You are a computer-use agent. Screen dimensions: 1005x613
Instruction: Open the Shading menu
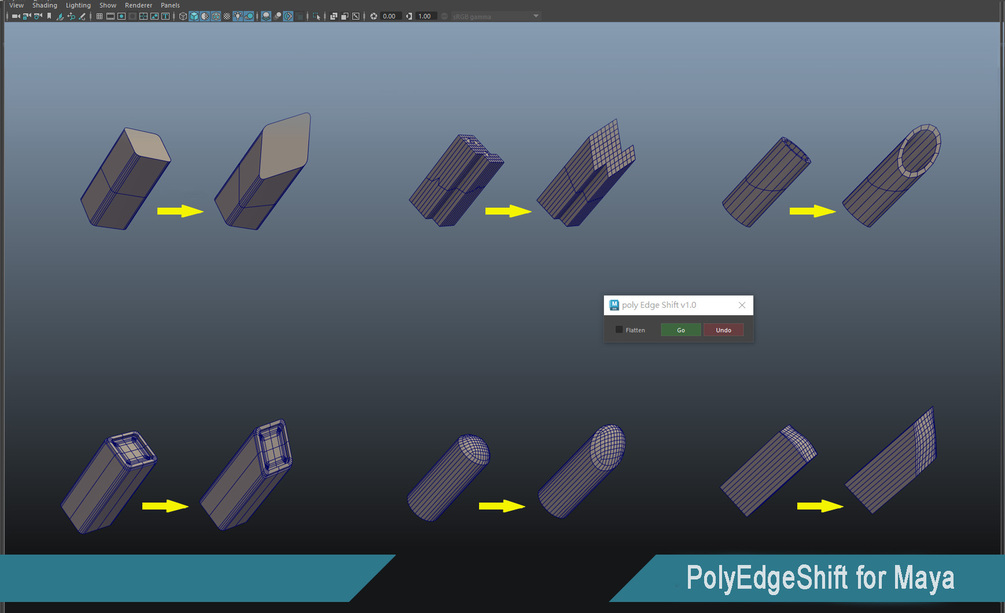pos(45,5)
